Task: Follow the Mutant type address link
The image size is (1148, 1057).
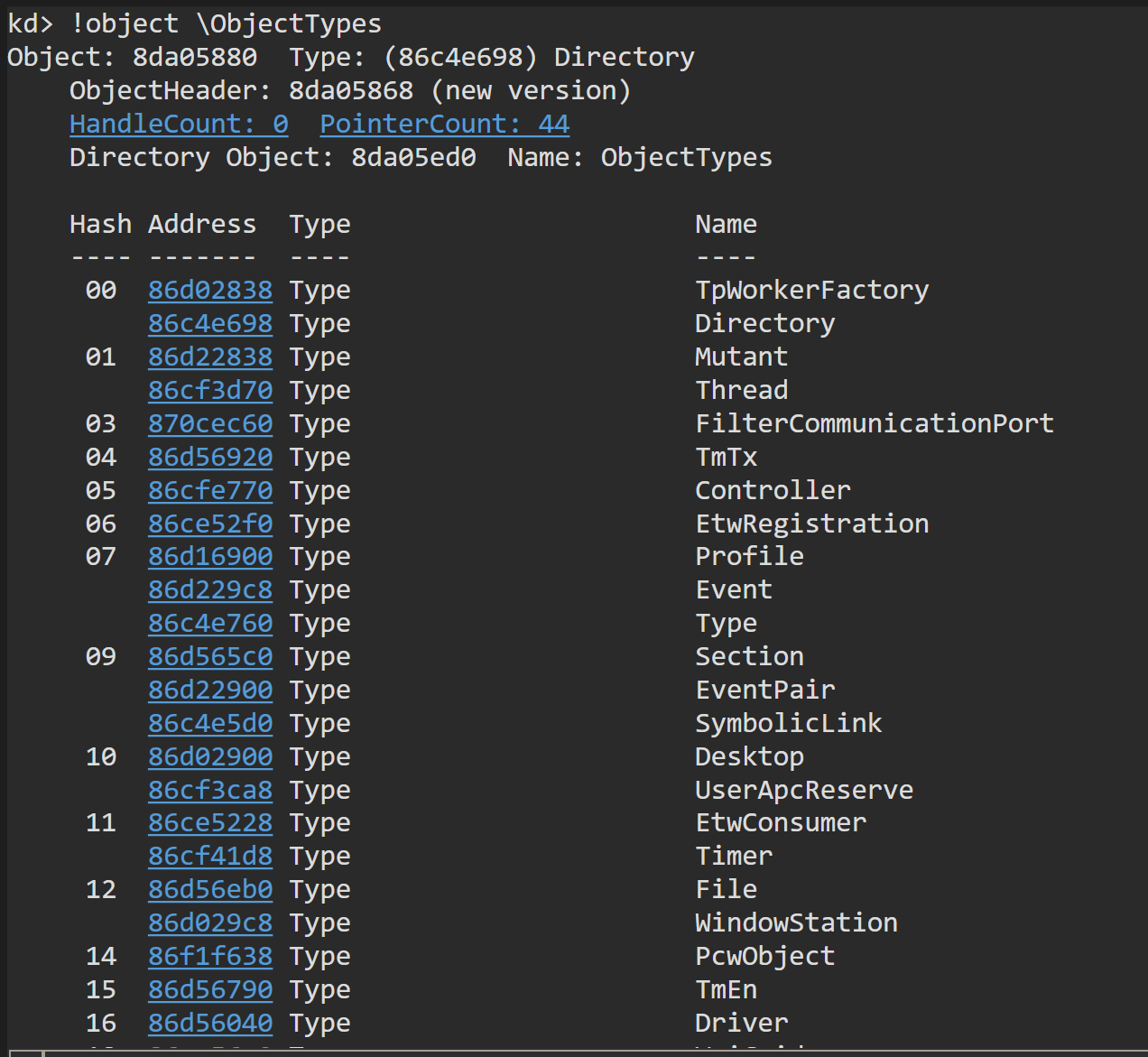Action: [x=210, y=357]
